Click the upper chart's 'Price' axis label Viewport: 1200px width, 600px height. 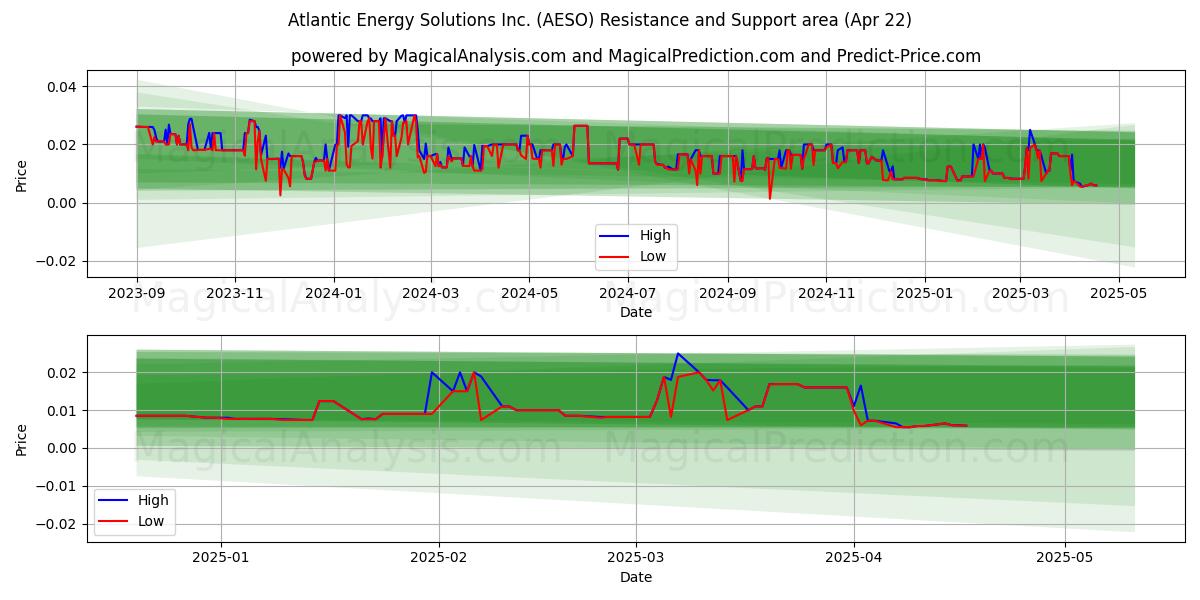click(x=22, y=174)
